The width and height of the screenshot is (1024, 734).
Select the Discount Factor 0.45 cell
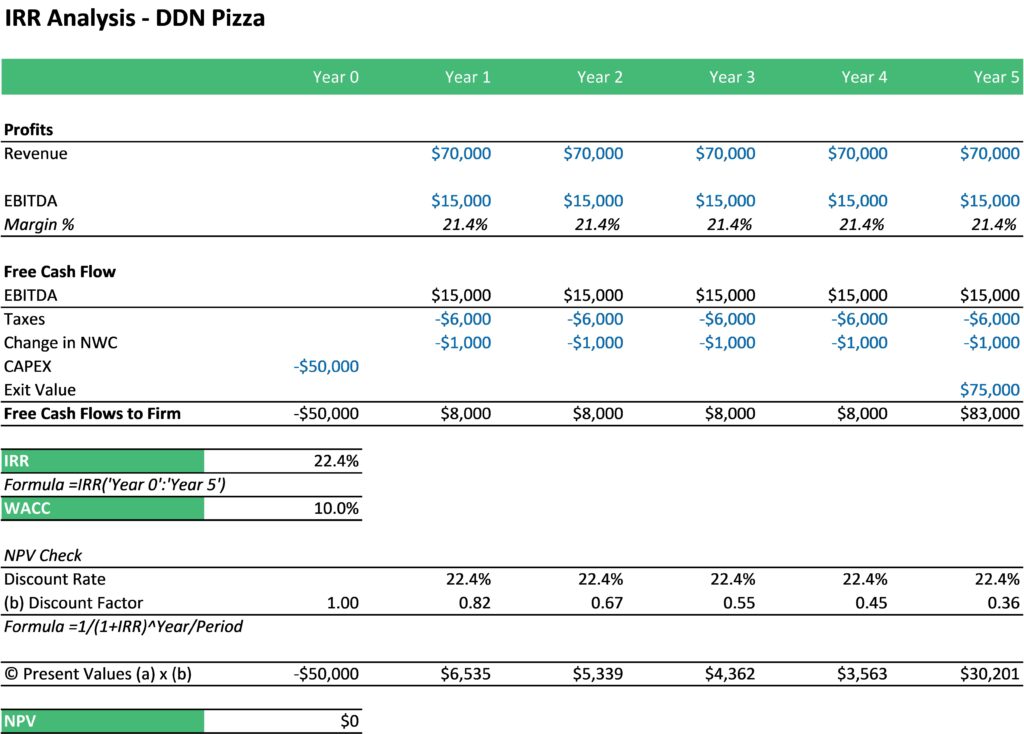tap(871, 603)
